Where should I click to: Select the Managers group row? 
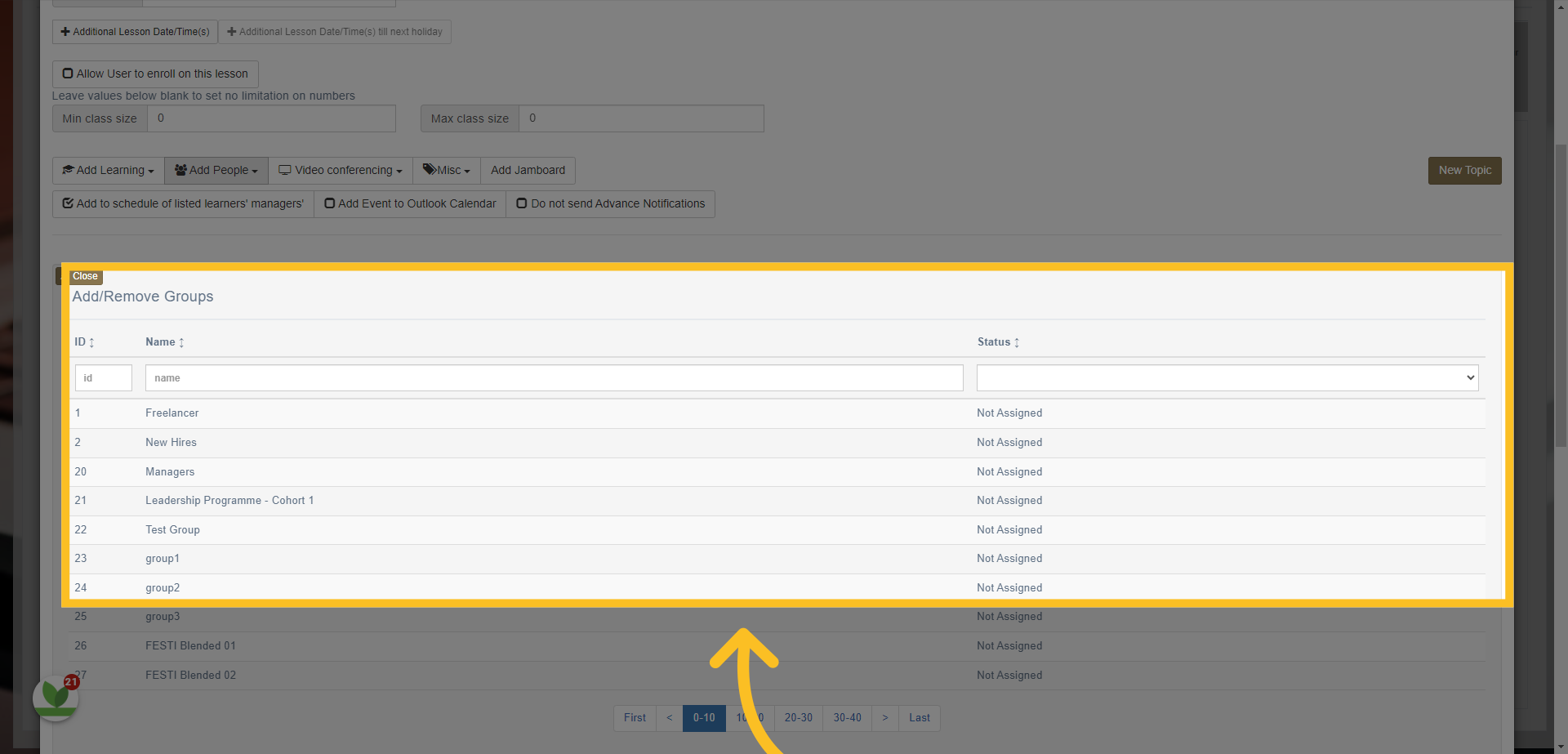(777, 472)
